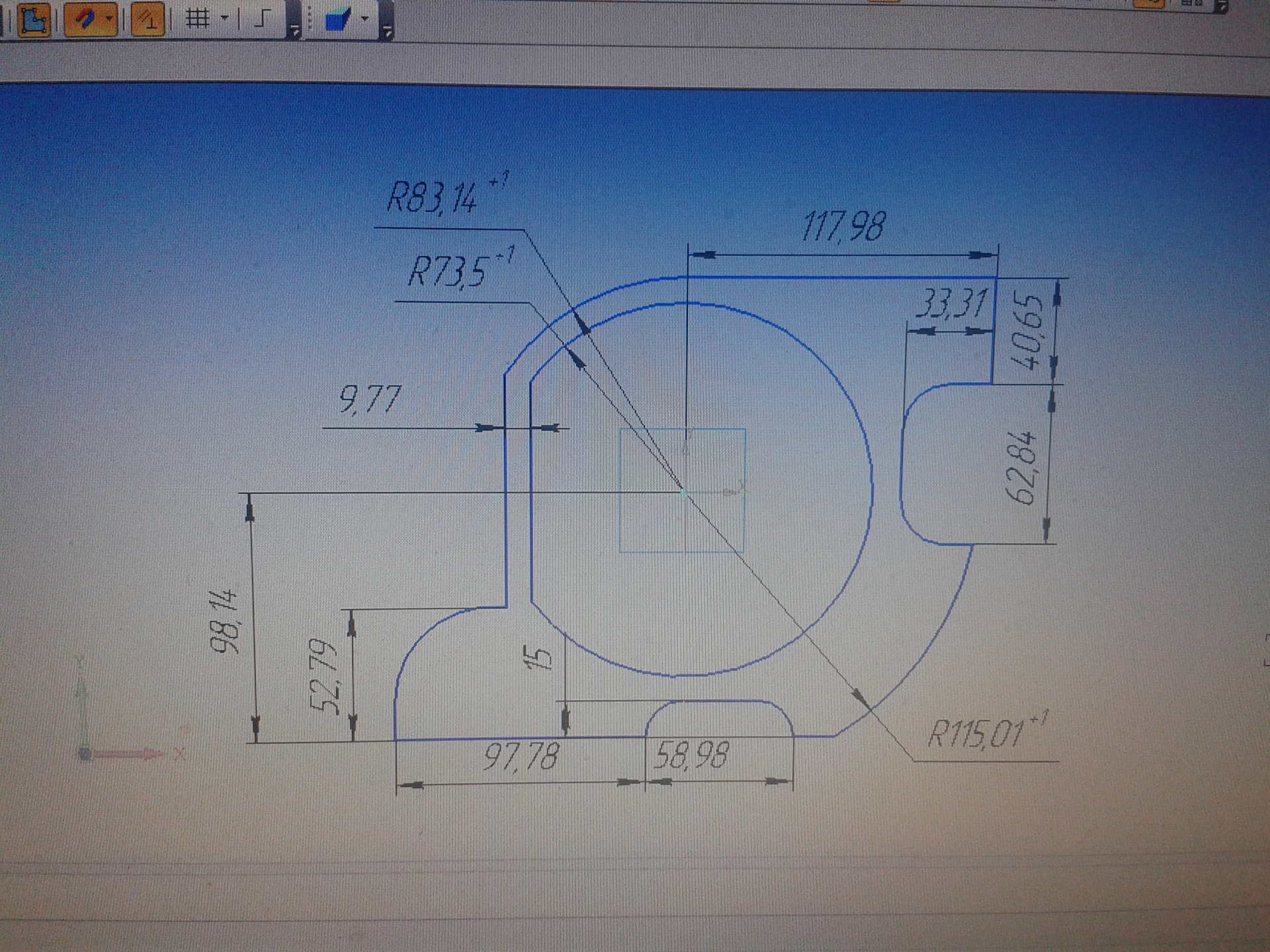Click the blue 3D box display icon
1270x952 pixels.
click(338, 19)
